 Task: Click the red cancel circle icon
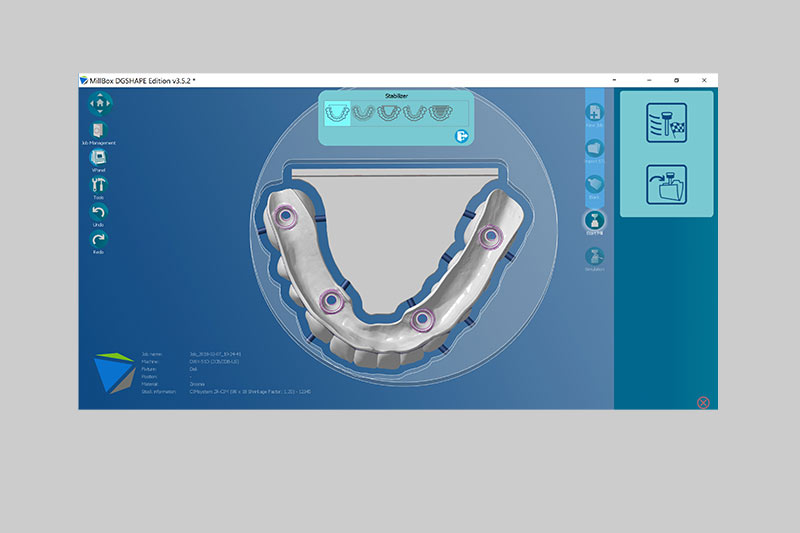pos(703,402)
